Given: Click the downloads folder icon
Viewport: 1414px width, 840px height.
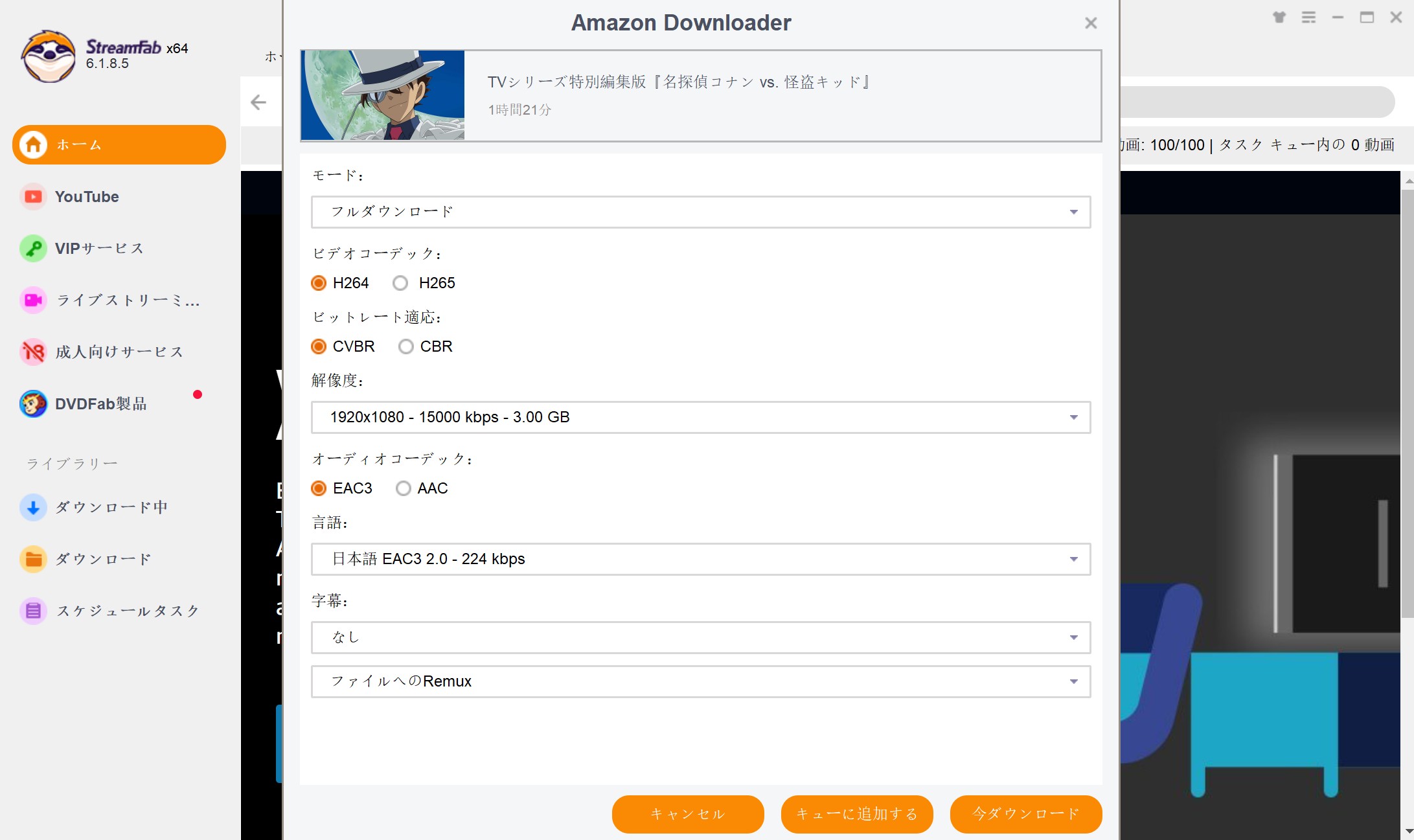Looking at the screenshot, I should coord(33,559).
